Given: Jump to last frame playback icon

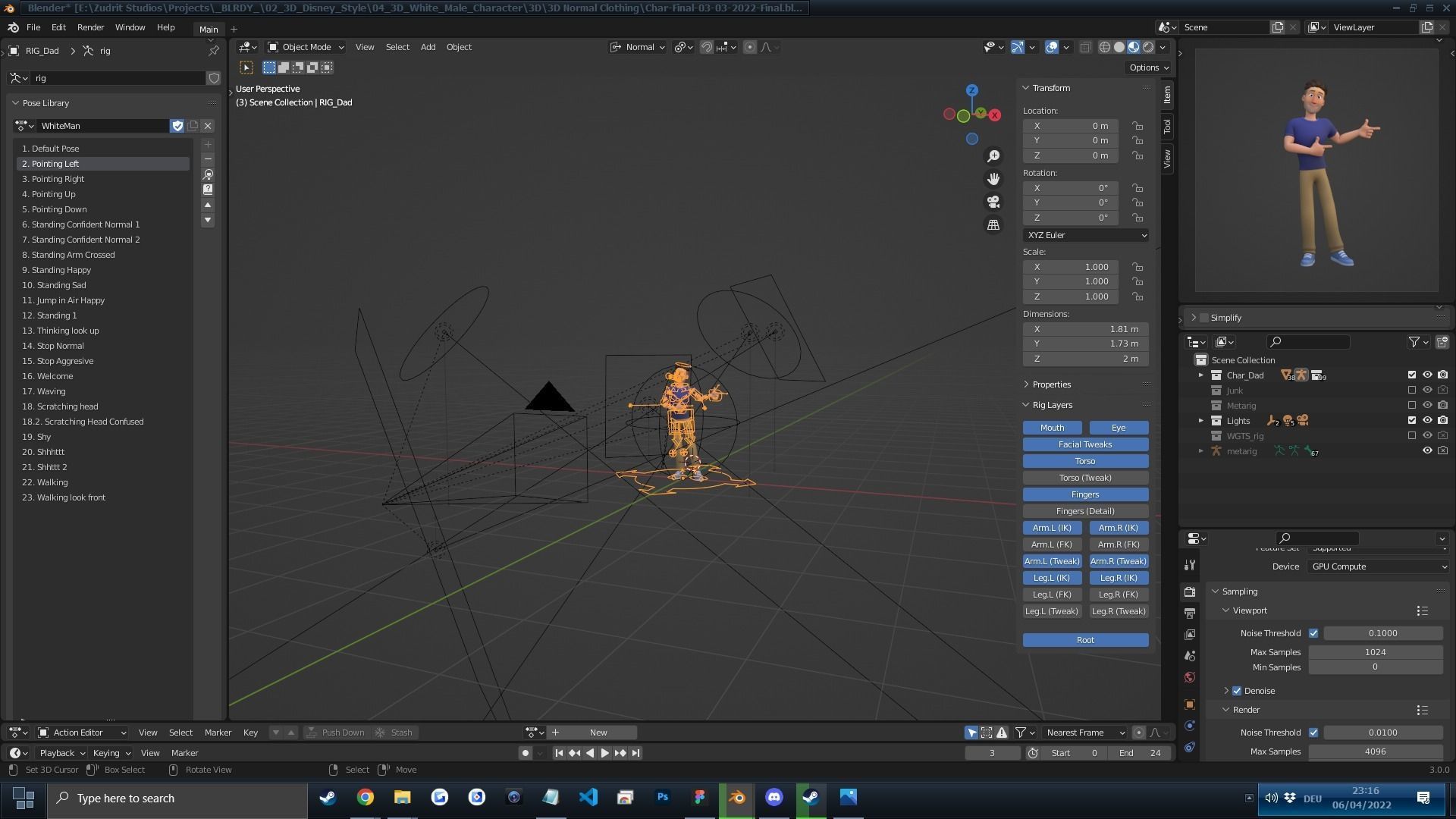Looking at the screenshot, I should point(635,753).
